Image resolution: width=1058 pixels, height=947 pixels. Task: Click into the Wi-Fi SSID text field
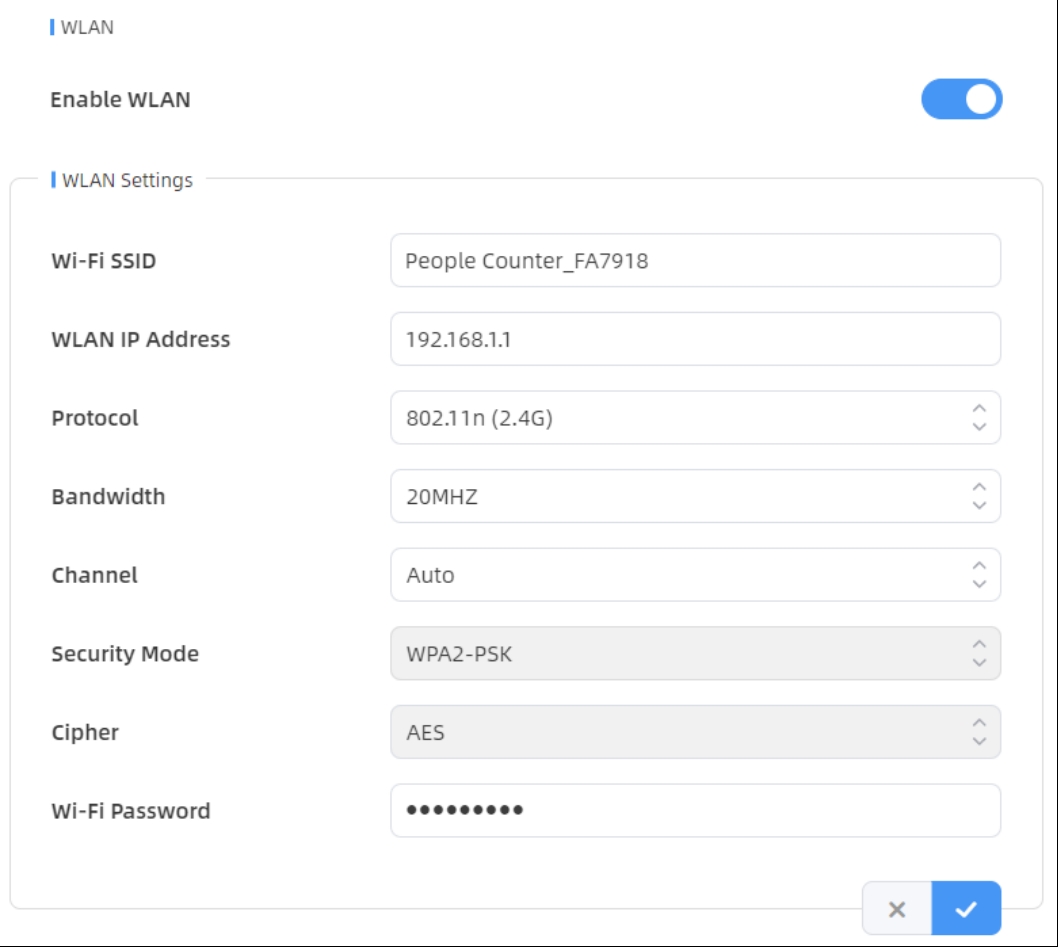(694, 261)
